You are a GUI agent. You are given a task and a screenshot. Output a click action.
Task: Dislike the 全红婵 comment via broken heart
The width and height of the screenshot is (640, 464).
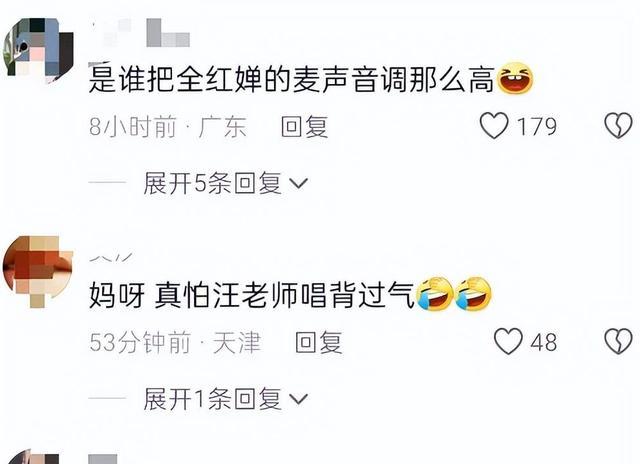coord(618,126)
